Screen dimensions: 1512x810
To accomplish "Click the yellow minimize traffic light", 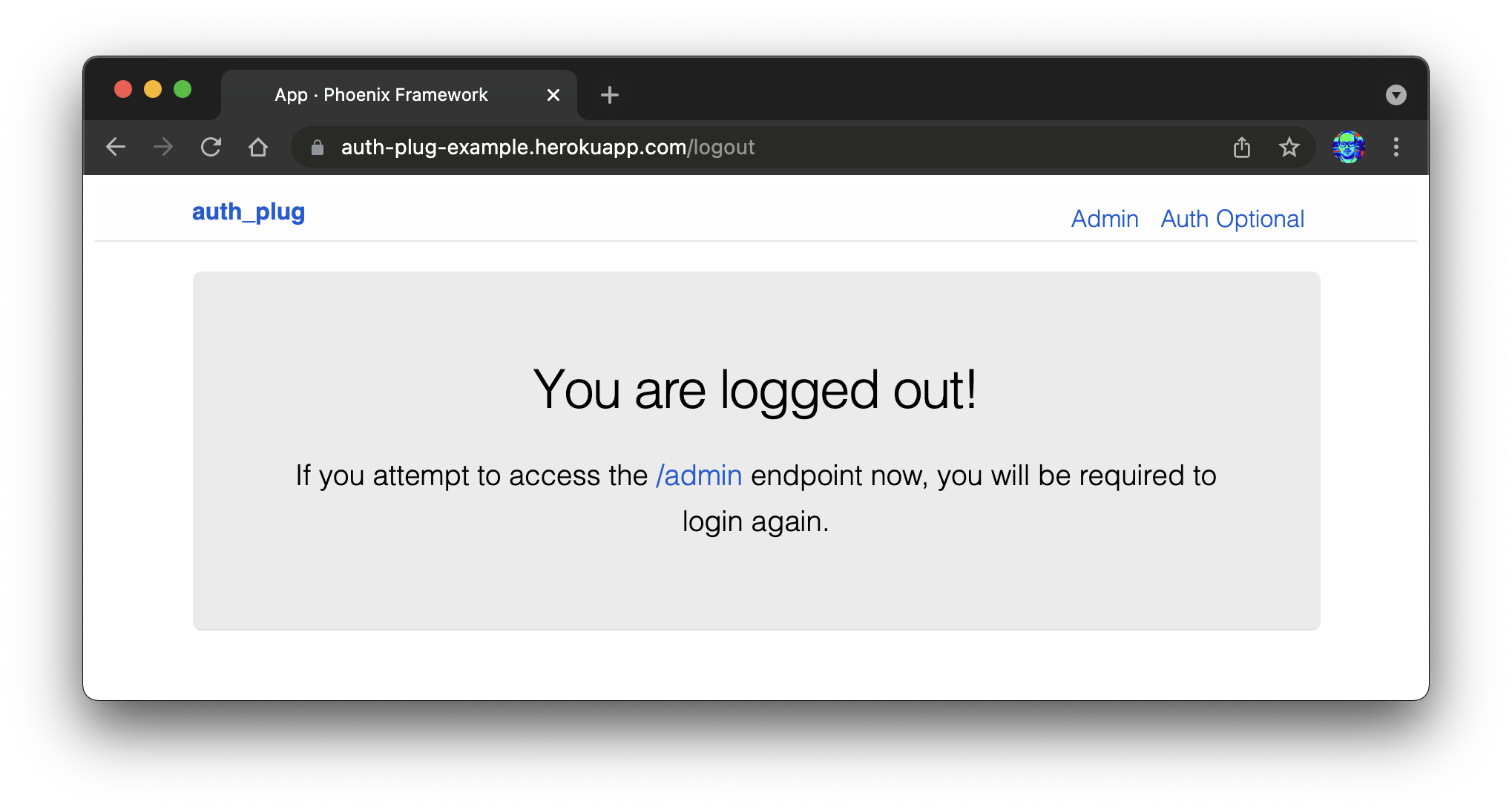I will (153, 89).
